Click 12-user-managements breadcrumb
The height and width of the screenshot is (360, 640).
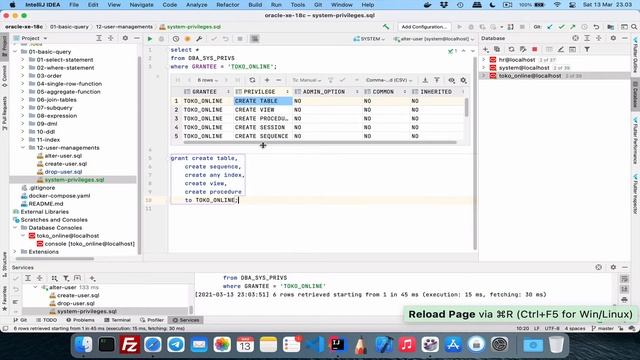click(x=124, y=27)
